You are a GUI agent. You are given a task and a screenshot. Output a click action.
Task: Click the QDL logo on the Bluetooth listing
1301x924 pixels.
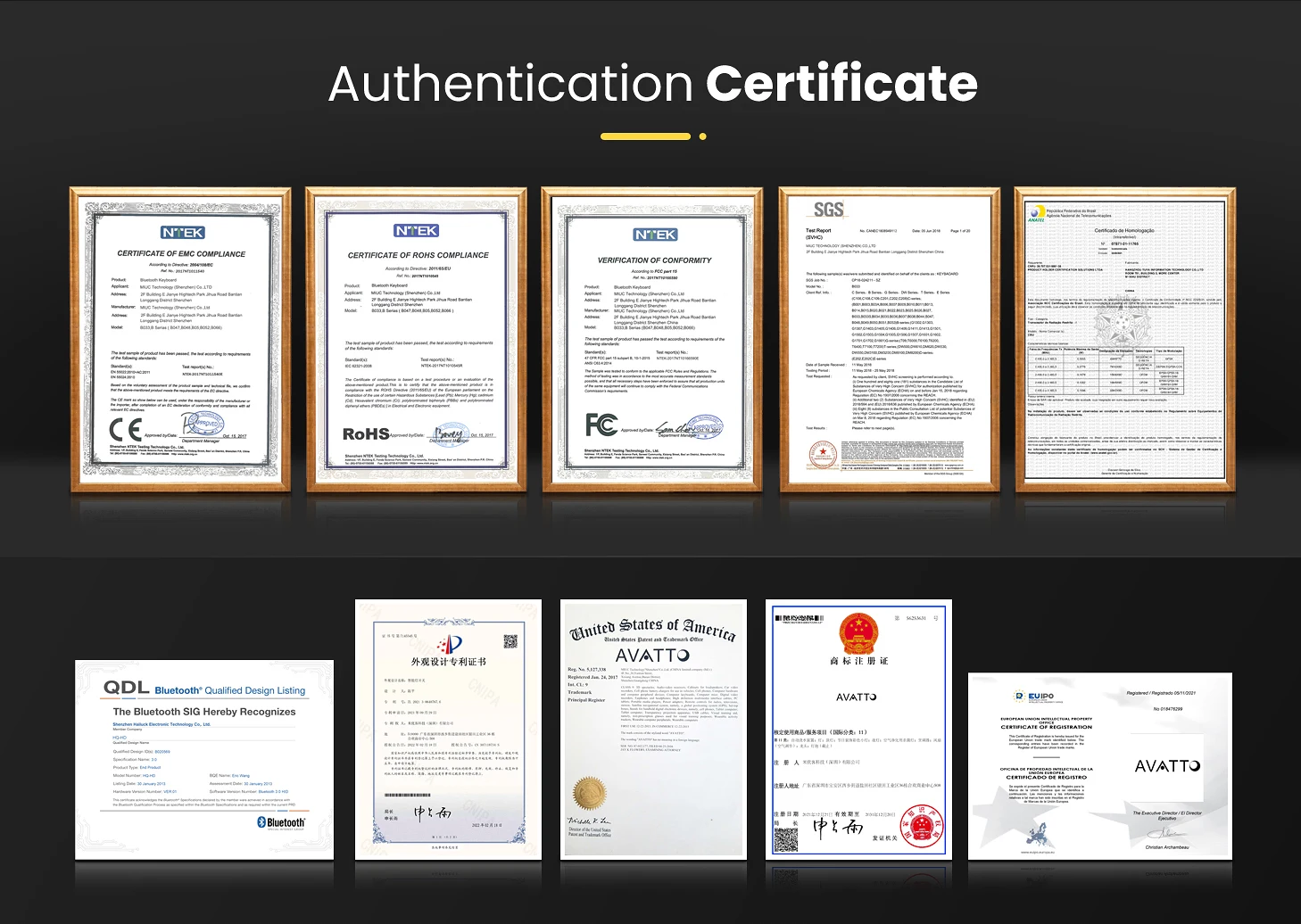[x=126, y=688]
